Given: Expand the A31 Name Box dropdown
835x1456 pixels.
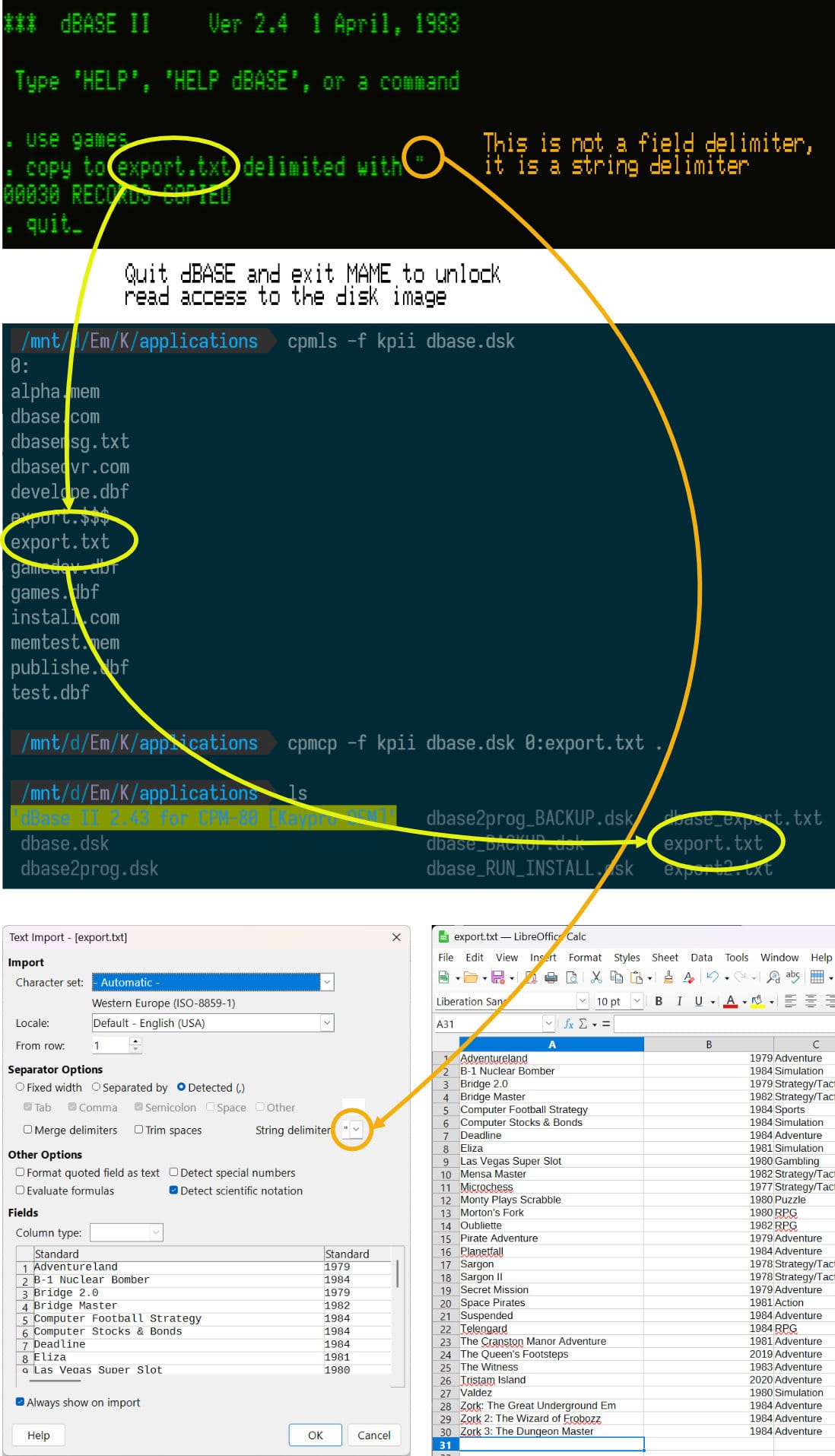Looking at the screenshot, I should (x=548, y=1024).
